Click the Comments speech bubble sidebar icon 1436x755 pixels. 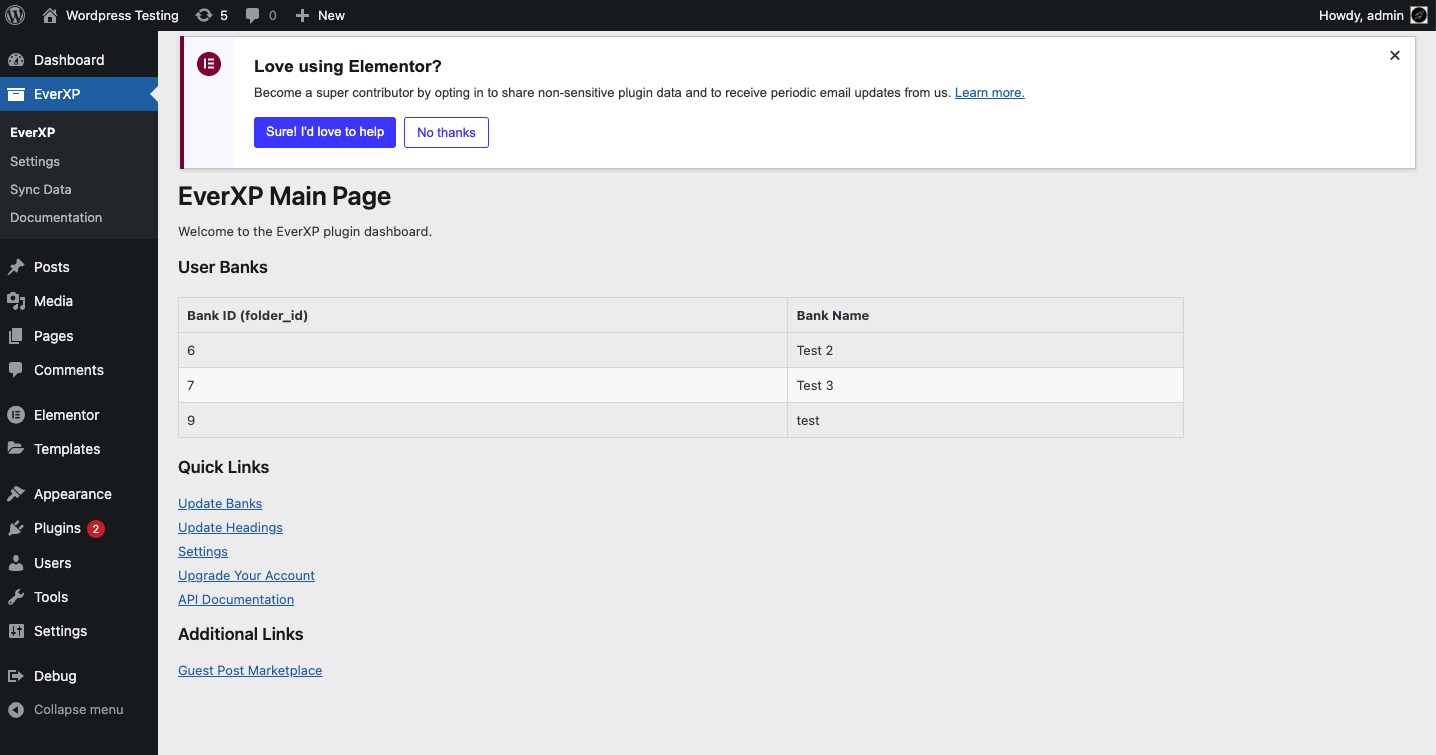click(16, 370)
